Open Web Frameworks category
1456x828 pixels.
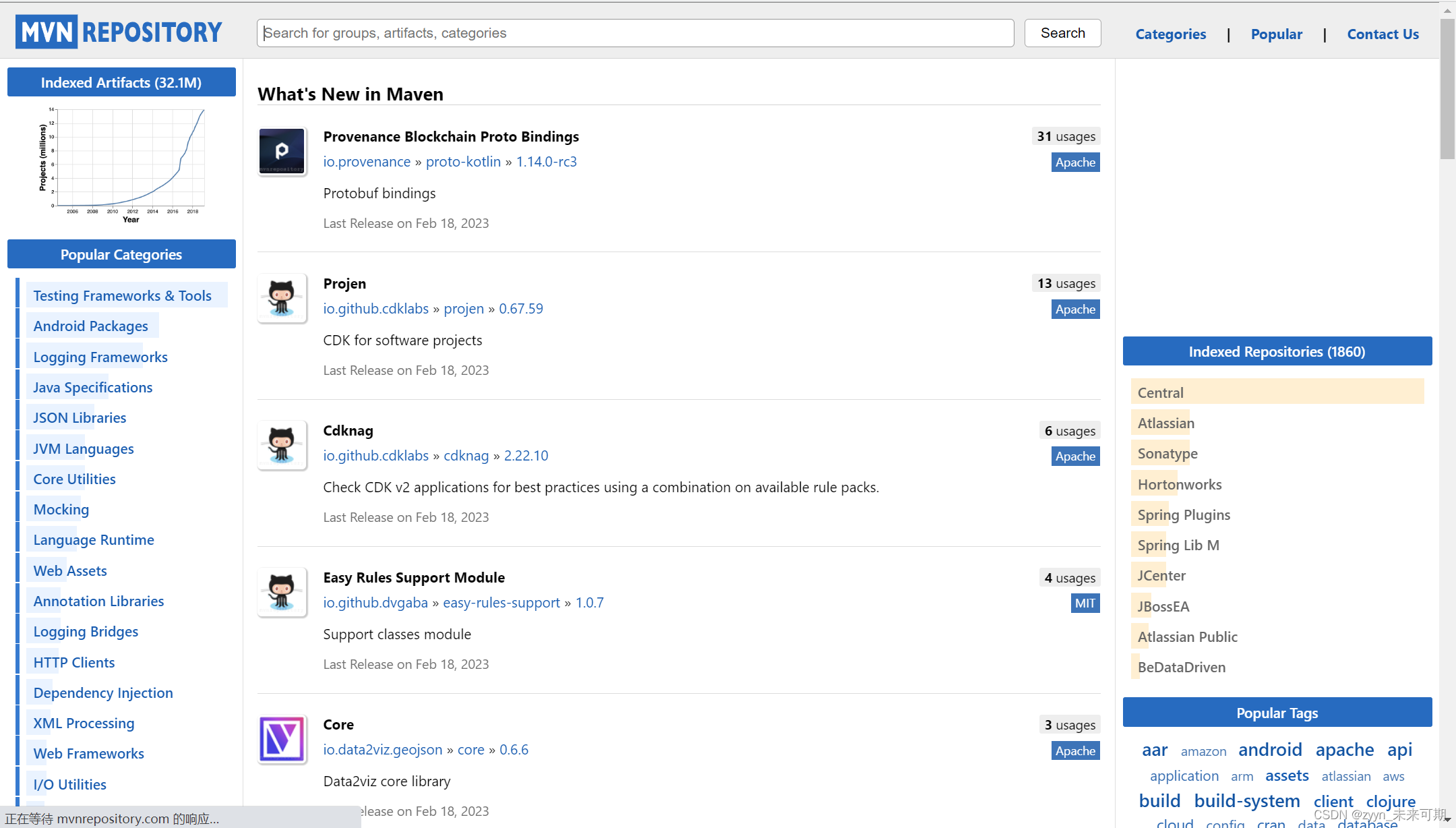tap(88, 753)
